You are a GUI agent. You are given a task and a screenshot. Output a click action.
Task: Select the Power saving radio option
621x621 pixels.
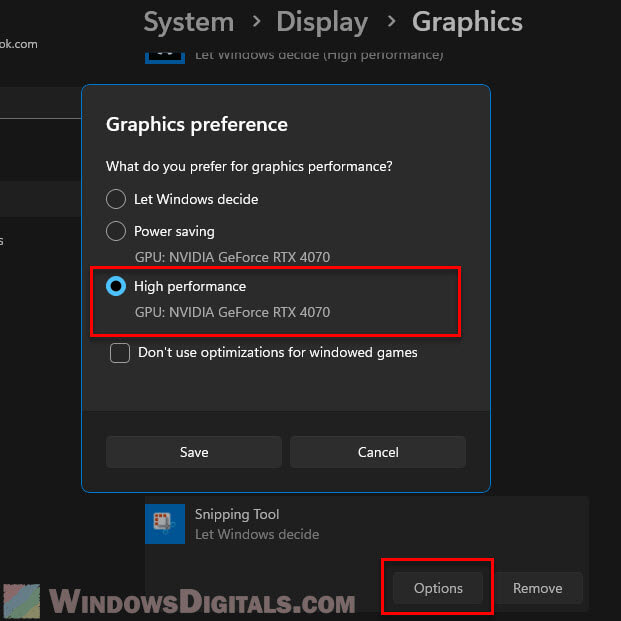(116, 231)
